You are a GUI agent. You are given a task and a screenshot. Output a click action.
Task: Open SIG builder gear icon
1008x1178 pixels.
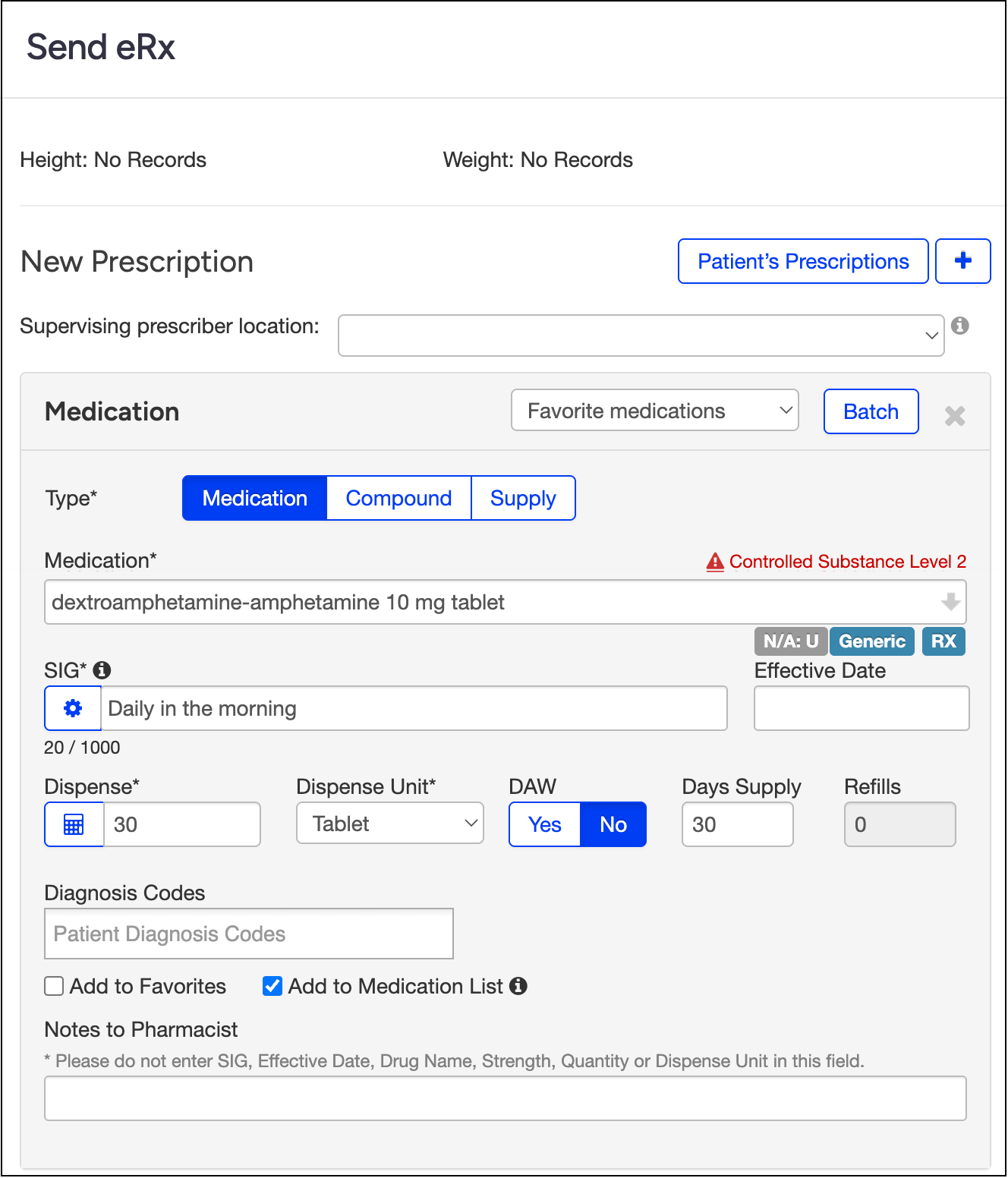coord(73,708)
